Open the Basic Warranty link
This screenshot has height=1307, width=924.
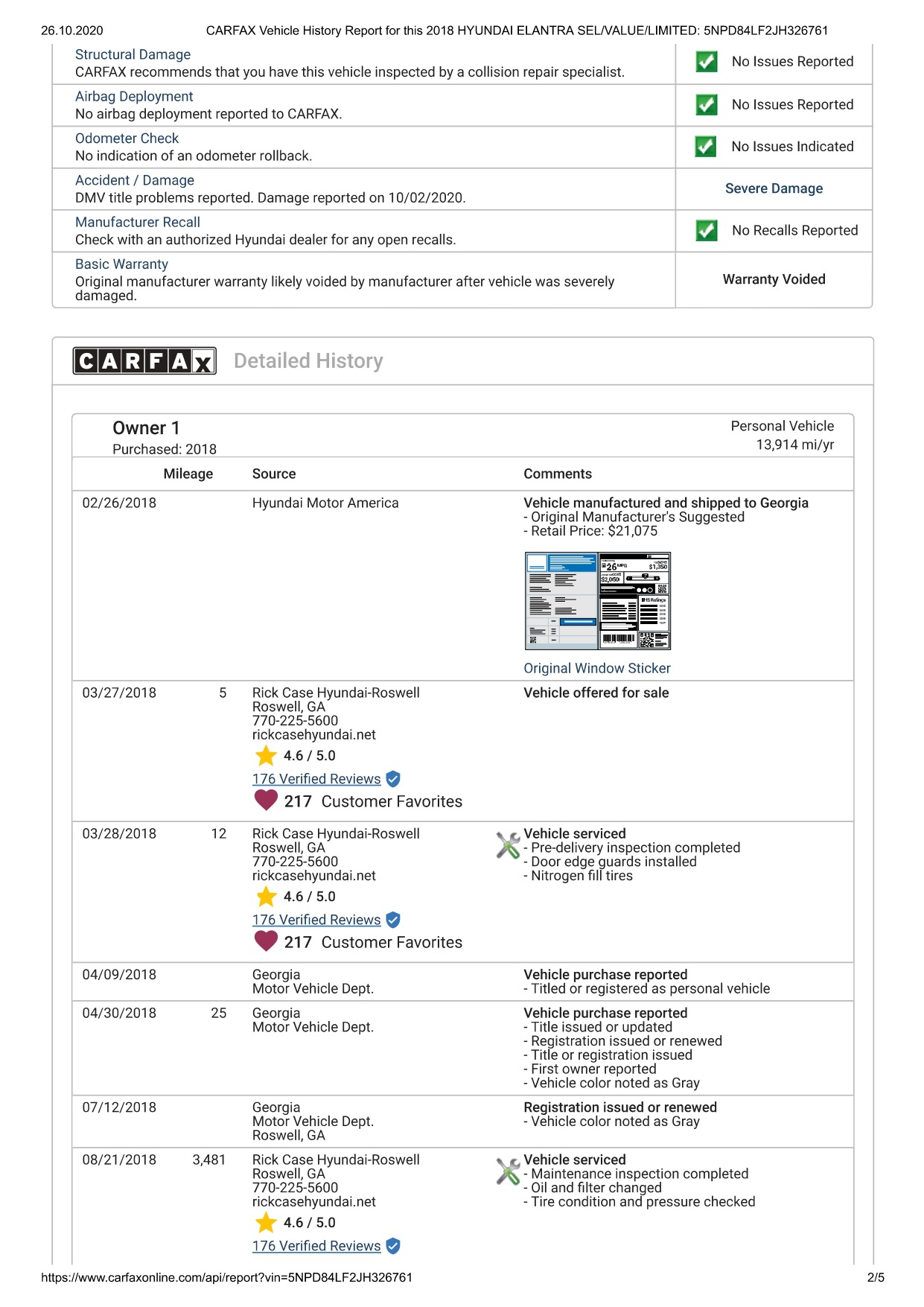tap(121, 264)
